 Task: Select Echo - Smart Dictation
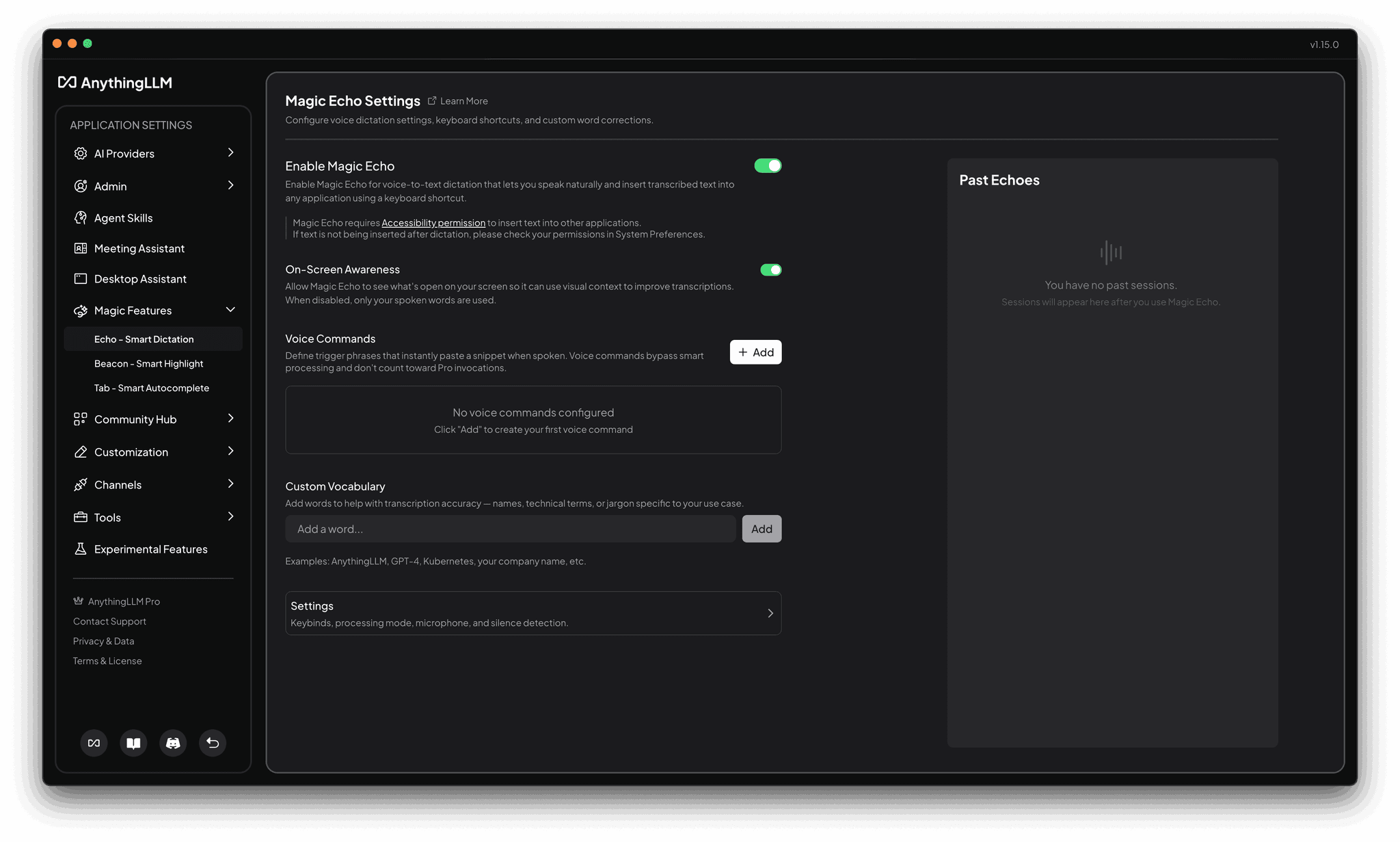pyautogui.click(x=153, y=339)
